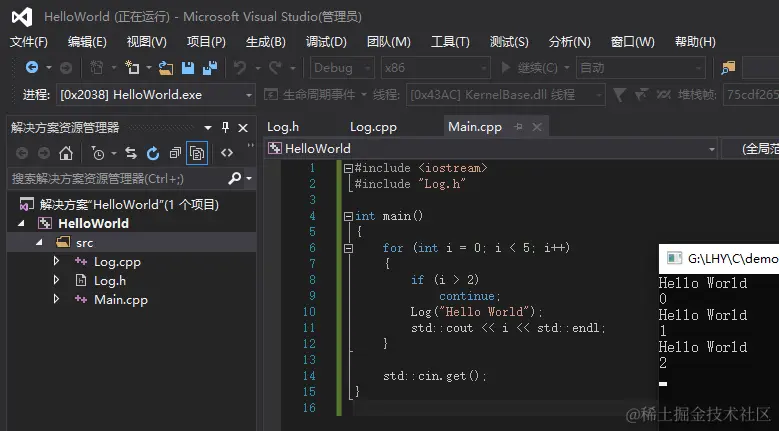Toggle Show All Files in Solution Explorer

click(x=197, y=153)
